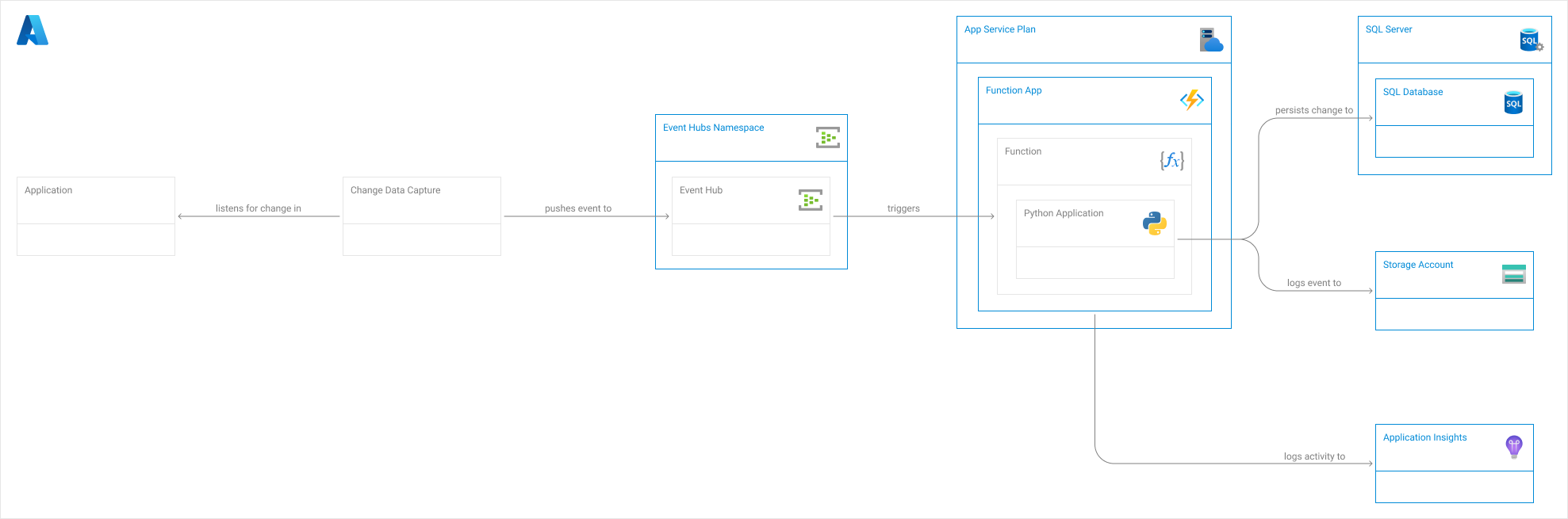Screen dimensions: 1568x519
Task: Select the Application node label
Action: tap(48, 190)
